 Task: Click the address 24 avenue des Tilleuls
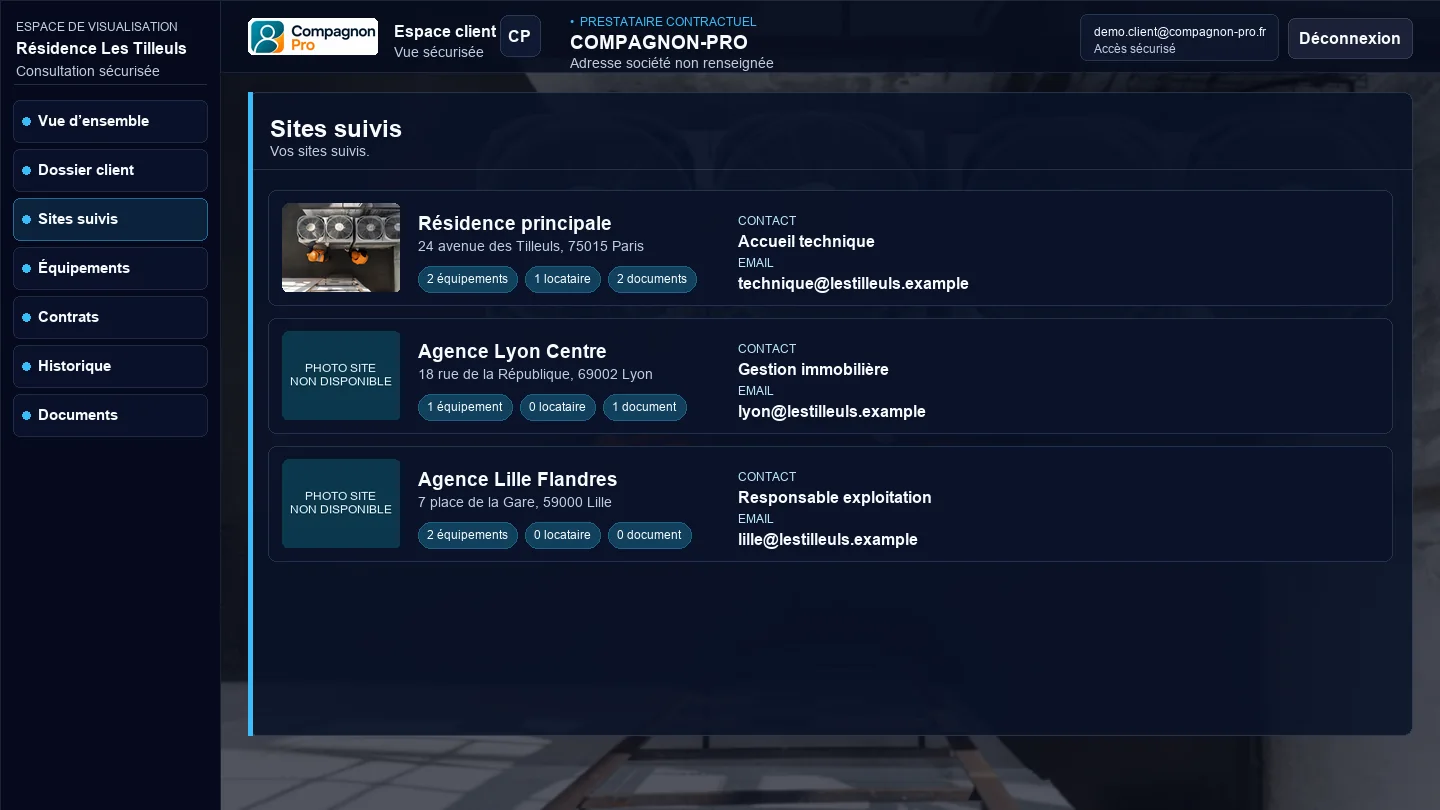pos(531,246)
